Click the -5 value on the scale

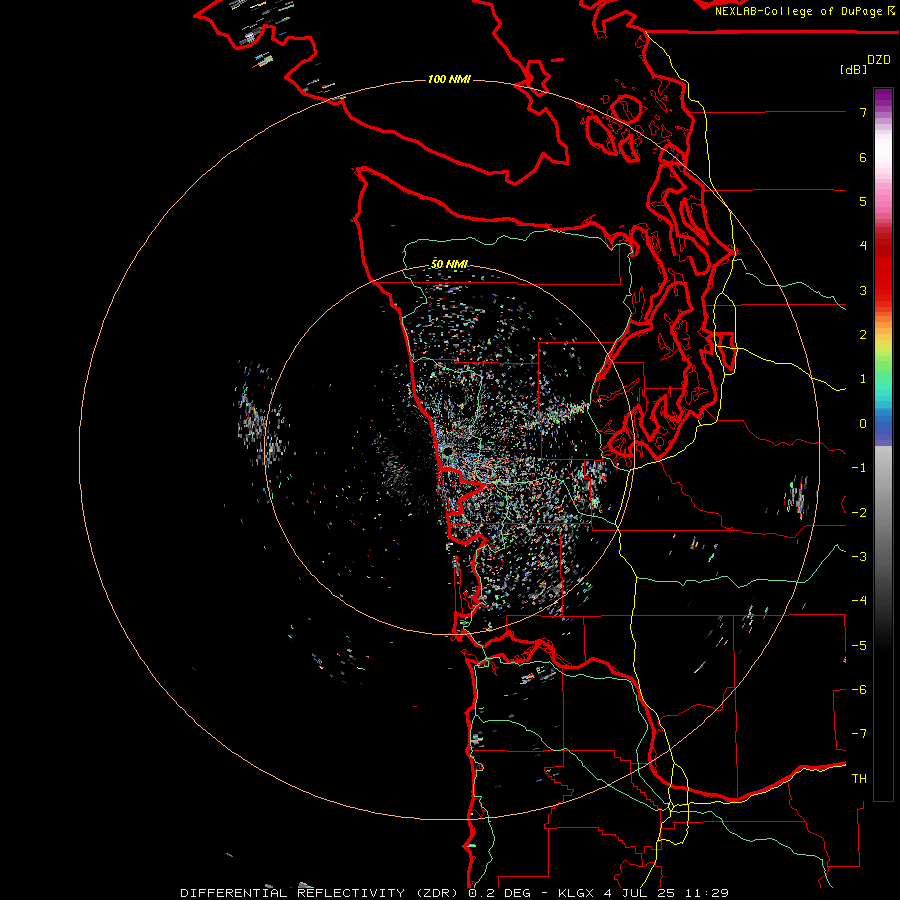[x=859, y=646]
